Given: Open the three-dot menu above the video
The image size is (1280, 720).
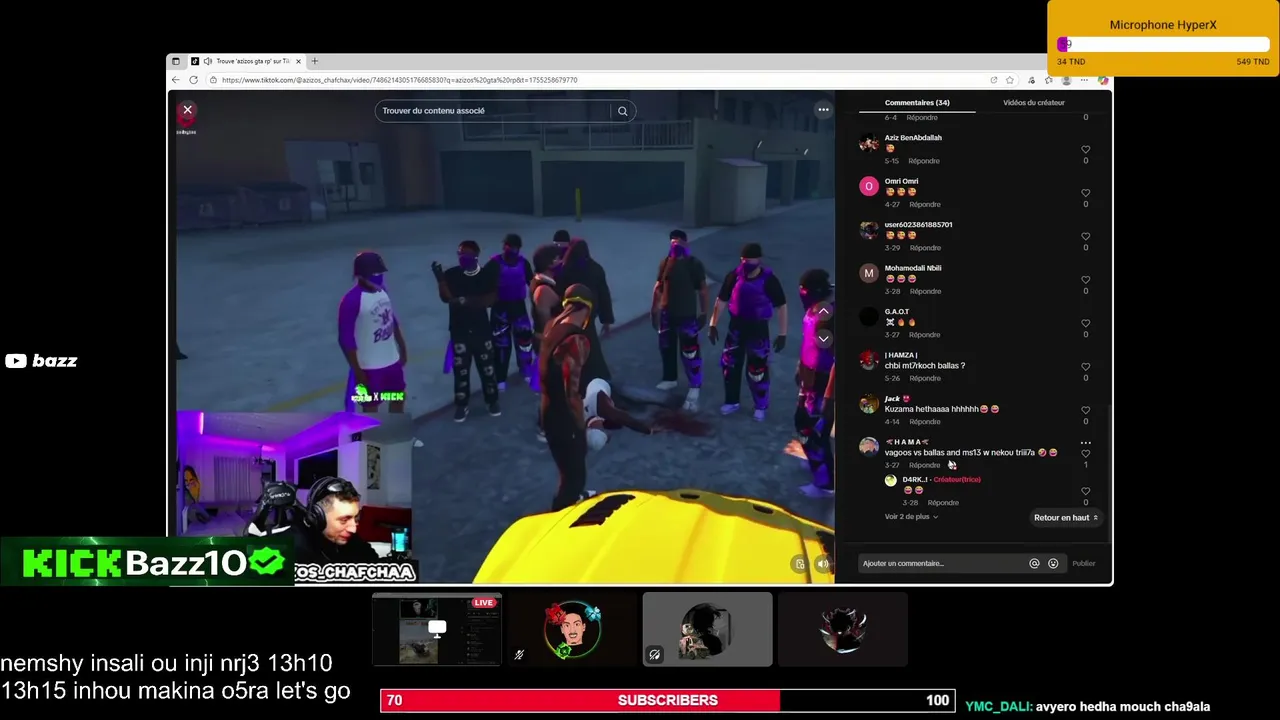Looking at the screenshot, I should (x=823, y=110).
